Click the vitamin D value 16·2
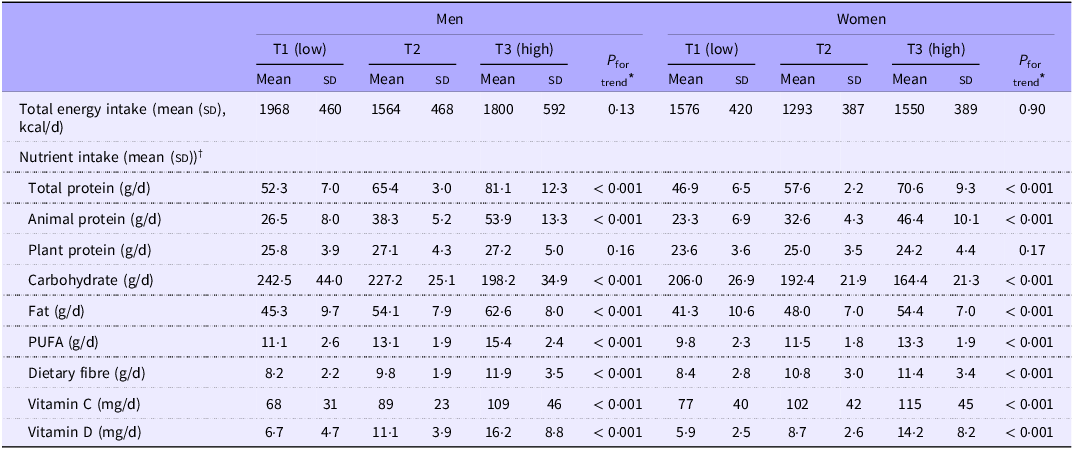Viewport: 1073px width, 449px height. point(497,433)
